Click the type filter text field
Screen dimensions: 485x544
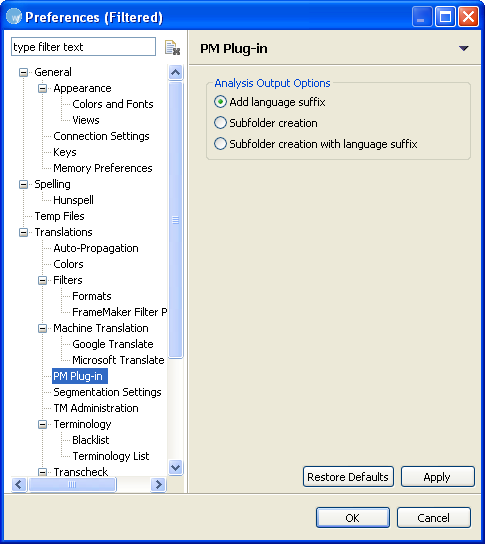[x=83, y=46]
